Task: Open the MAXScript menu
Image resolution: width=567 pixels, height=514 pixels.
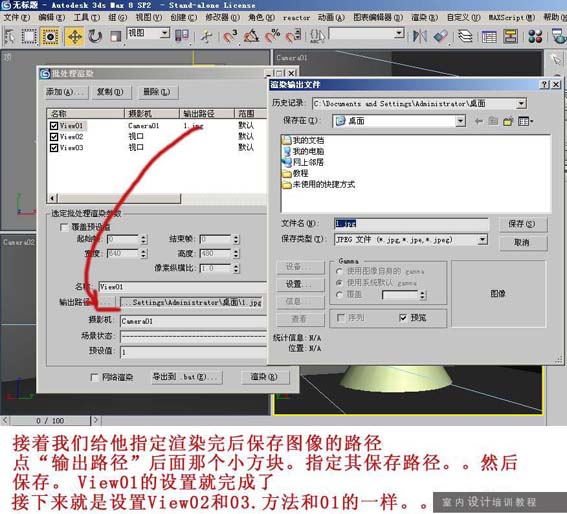Action: (511, 17)
